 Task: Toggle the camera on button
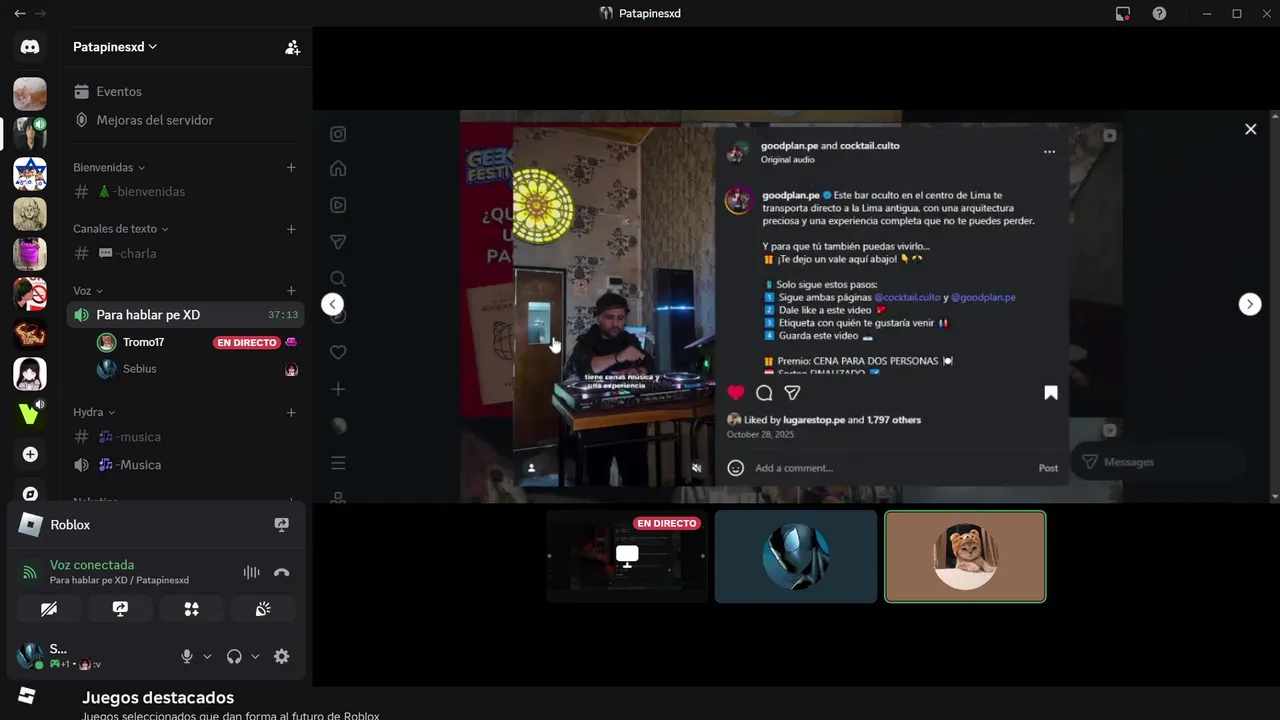[x=49, y=608]
